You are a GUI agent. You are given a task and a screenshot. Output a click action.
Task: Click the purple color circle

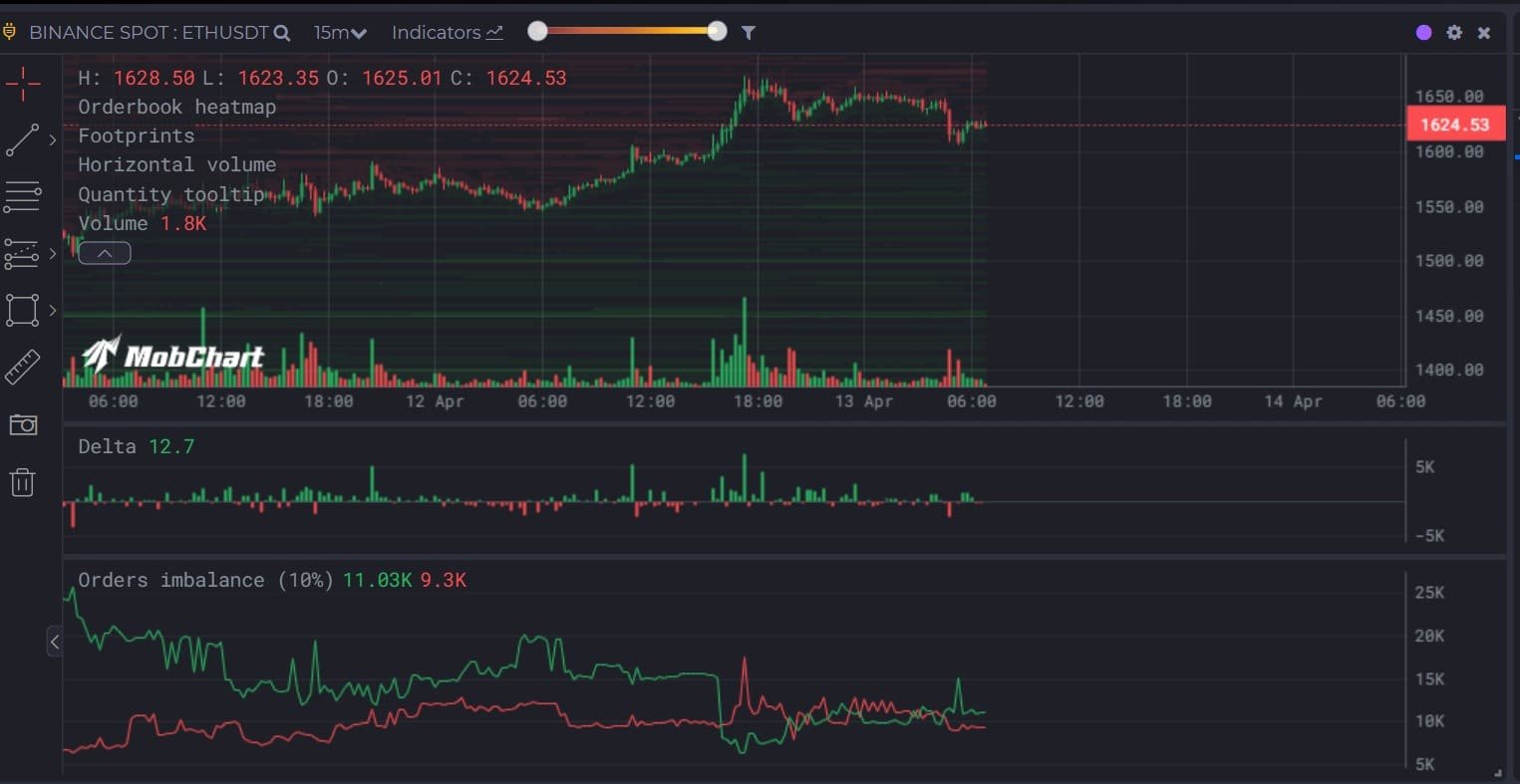(x=1423, y=33)
